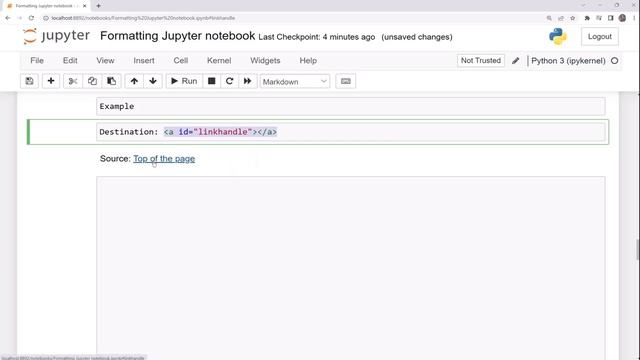The height and width of the screenshot is (360, 640).
Task: Open a new browser tab
Action: click(x=98, y=6)
